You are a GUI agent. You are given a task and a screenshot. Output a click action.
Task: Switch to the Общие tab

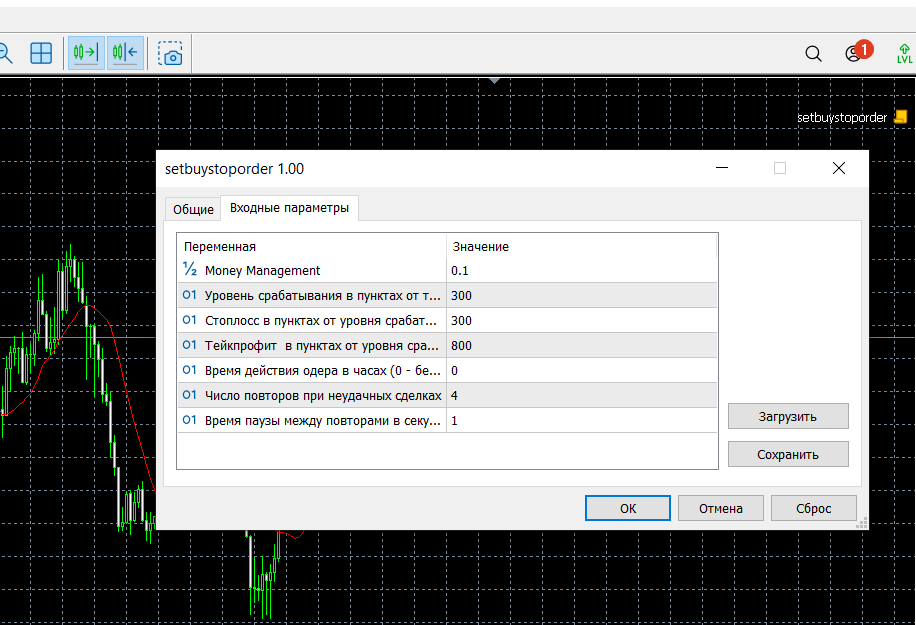192,209
